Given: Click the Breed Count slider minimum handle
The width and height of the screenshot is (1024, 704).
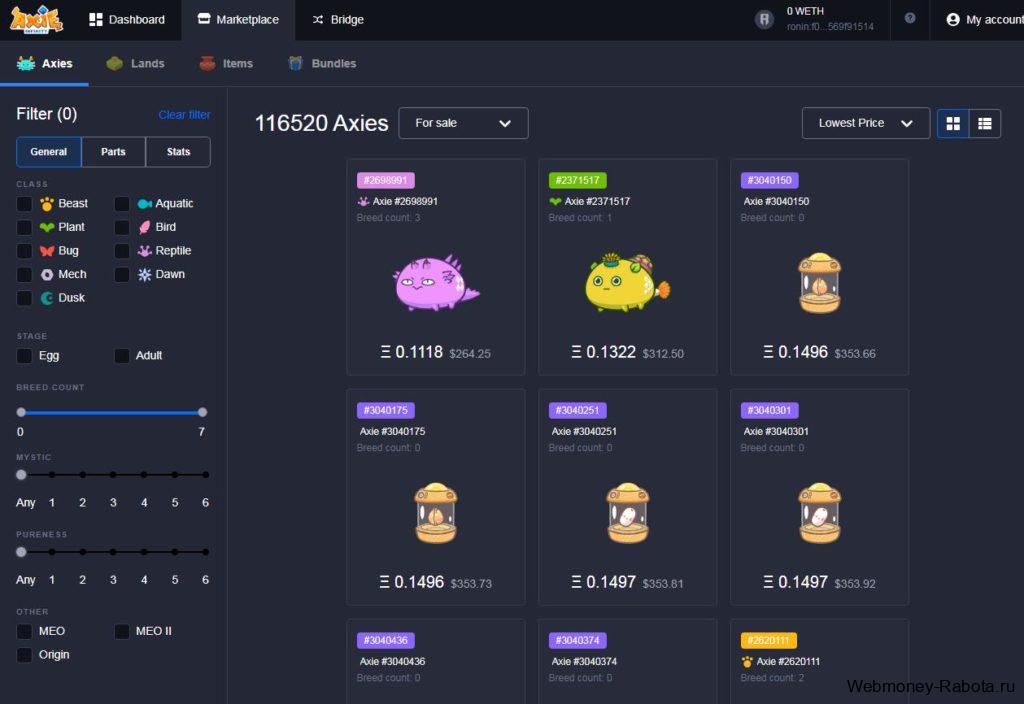Looking at the screenshot, I should pyautogui.click(x=21, y=412).
